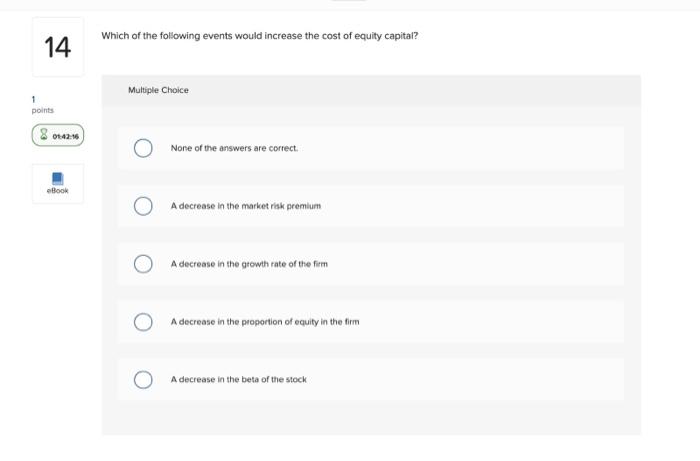Viewport: 700px width, 461px height.
Task: Choose radio button for decrease in market risk premium
Action: 143,206
